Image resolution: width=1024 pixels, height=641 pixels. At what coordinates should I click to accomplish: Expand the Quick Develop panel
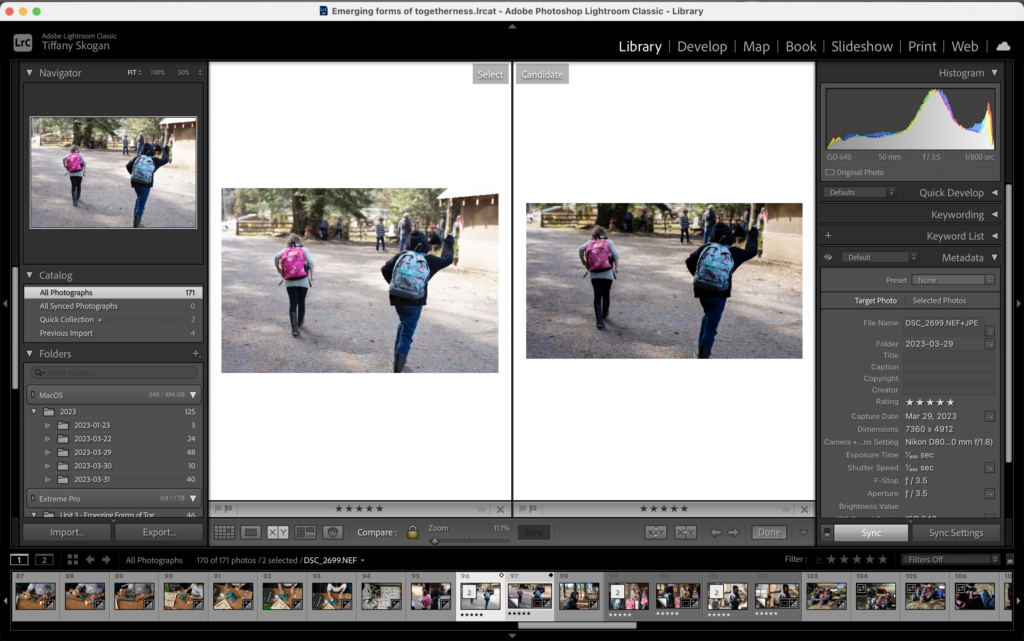pos(995,193)
